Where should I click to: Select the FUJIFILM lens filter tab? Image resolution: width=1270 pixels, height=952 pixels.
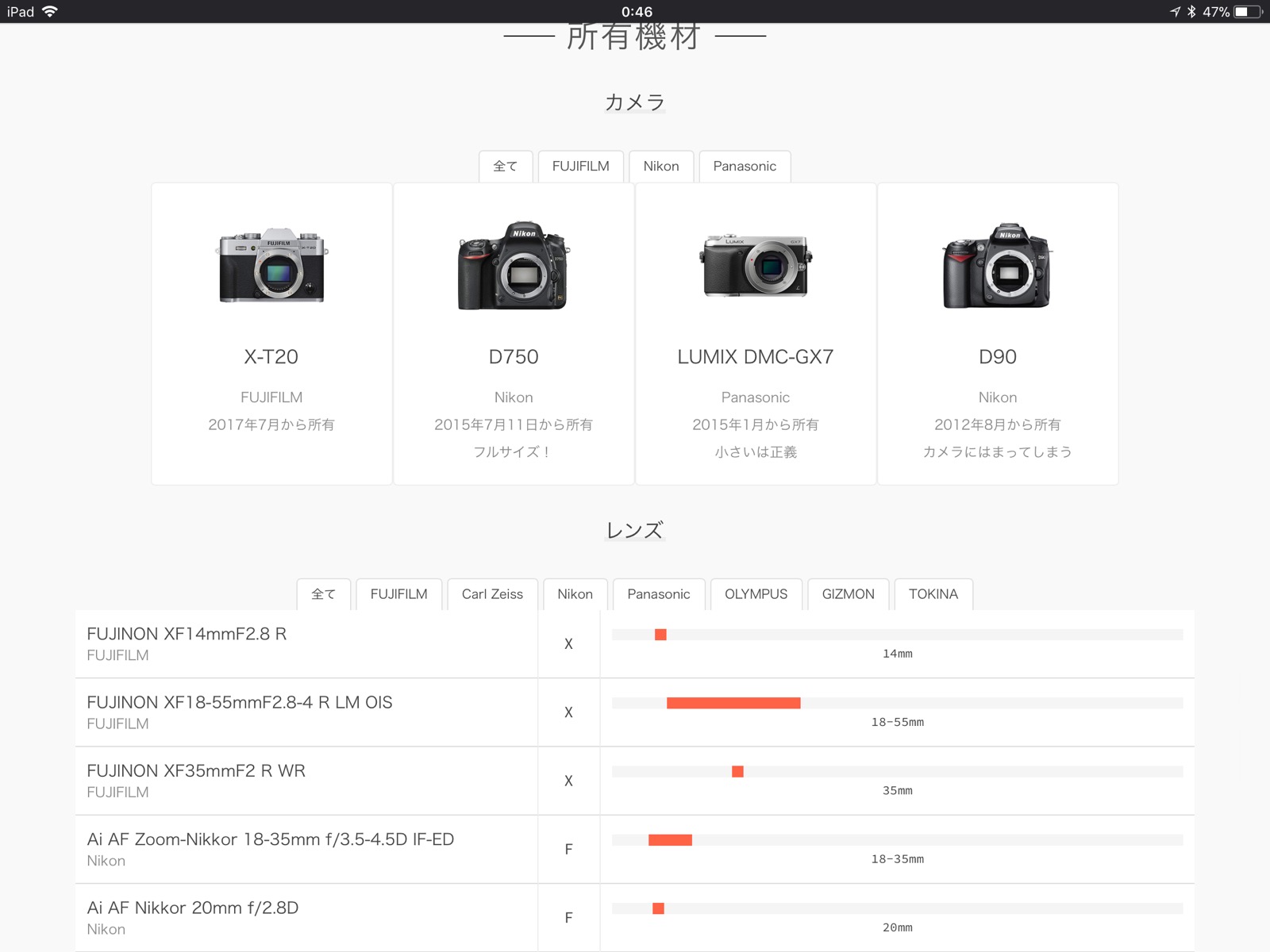(x=398, y=594)
